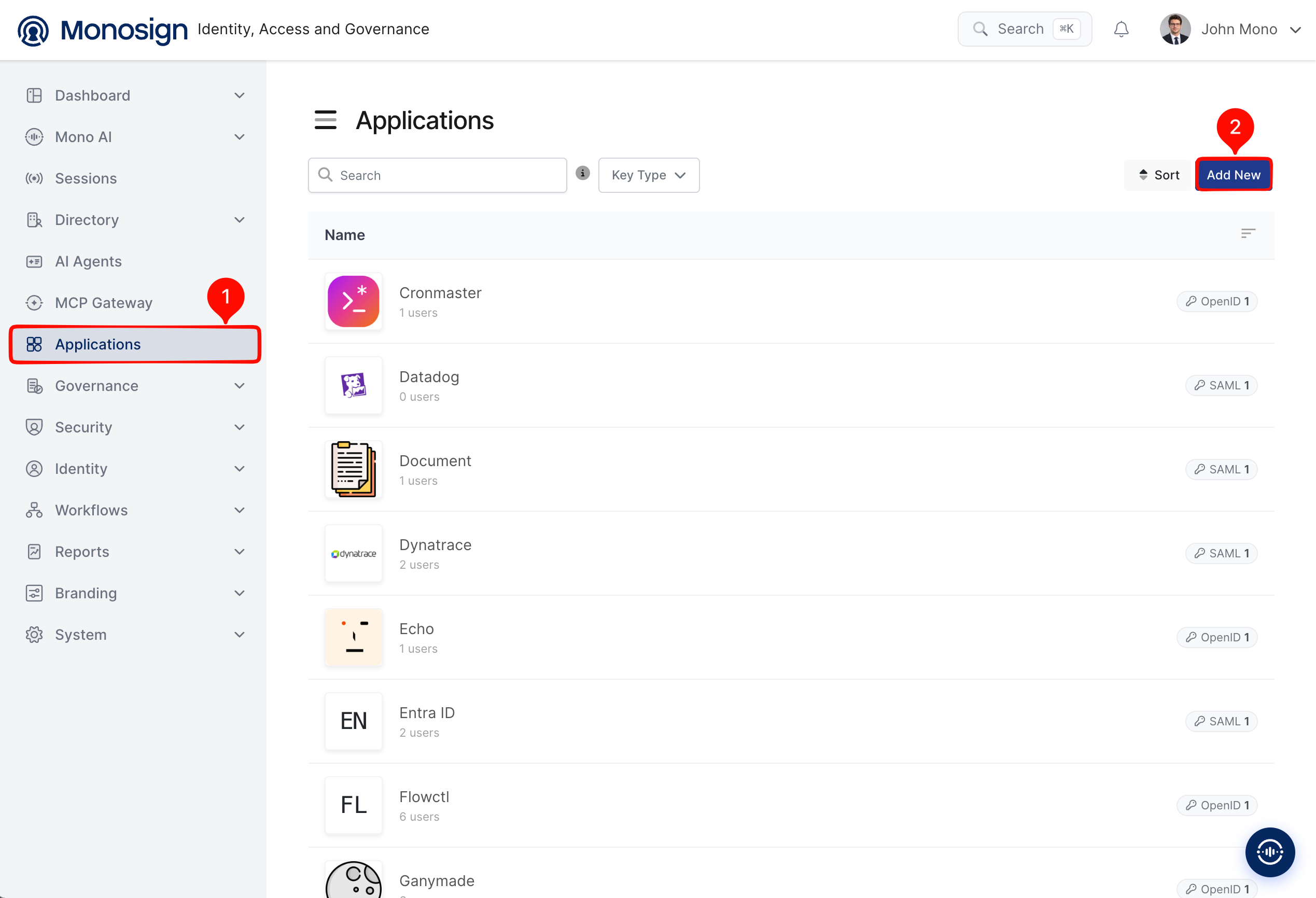Click the Monosign logo
This screenshot has width=1316, height=898.
tap(103, 30)
